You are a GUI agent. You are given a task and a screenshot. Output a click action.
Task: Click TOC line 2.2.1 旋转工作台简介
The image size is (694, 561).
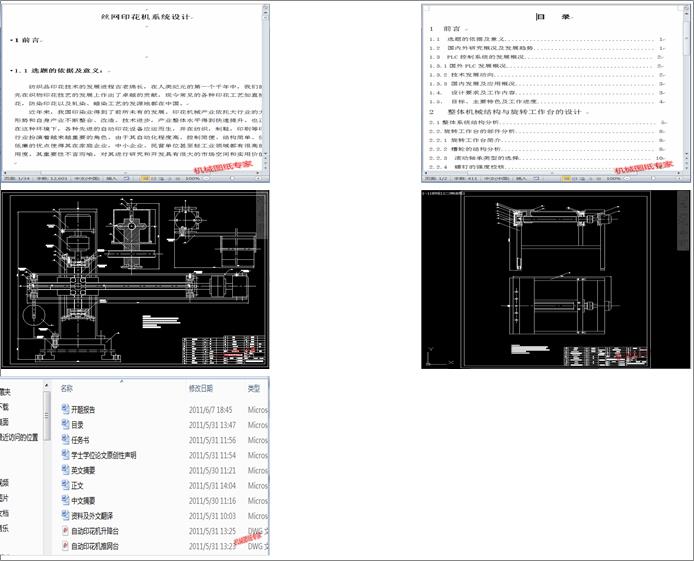(x=547, y=140)
